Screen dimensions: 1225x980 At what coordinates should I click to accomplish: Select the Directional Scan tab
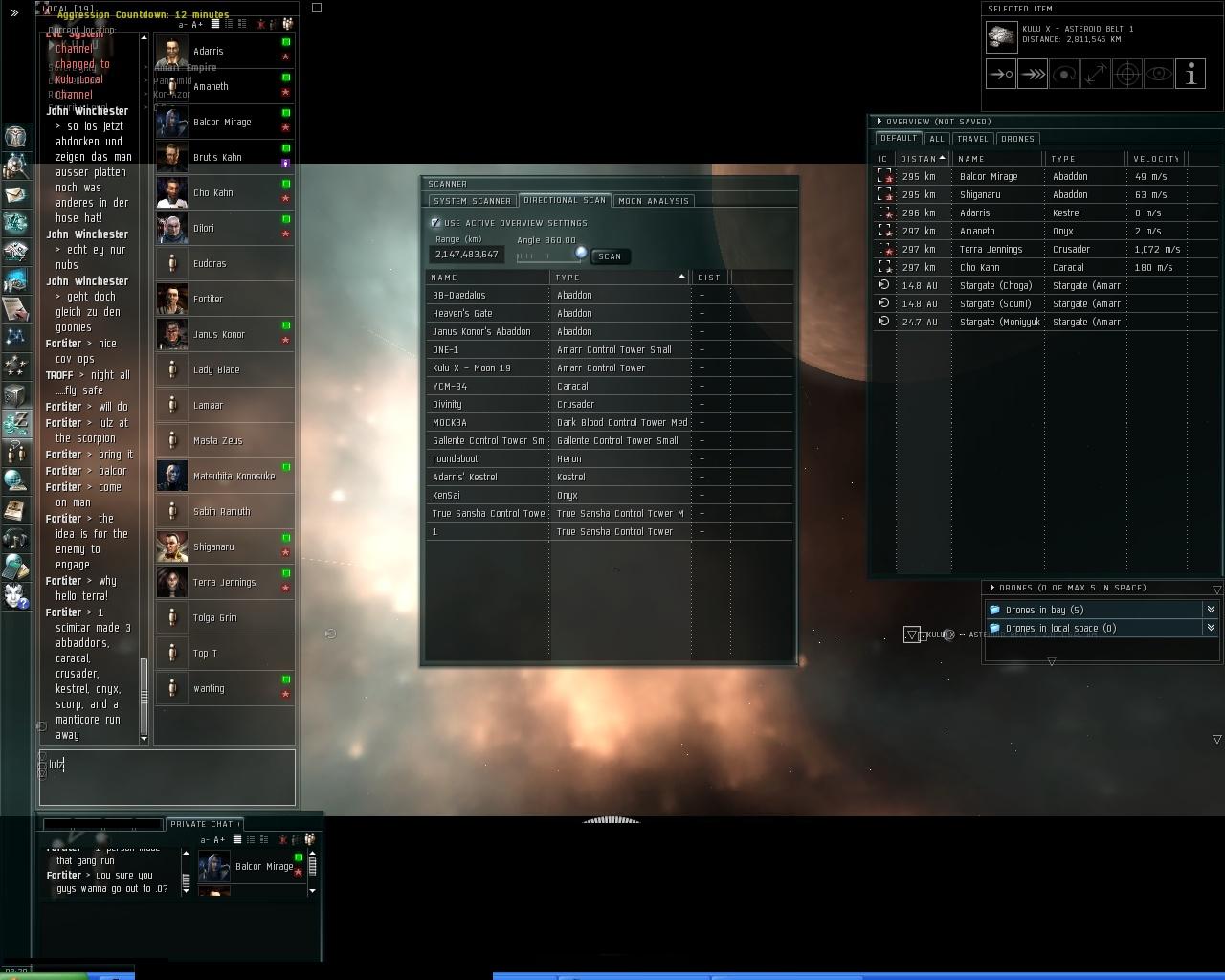click(x=565, y=200)
